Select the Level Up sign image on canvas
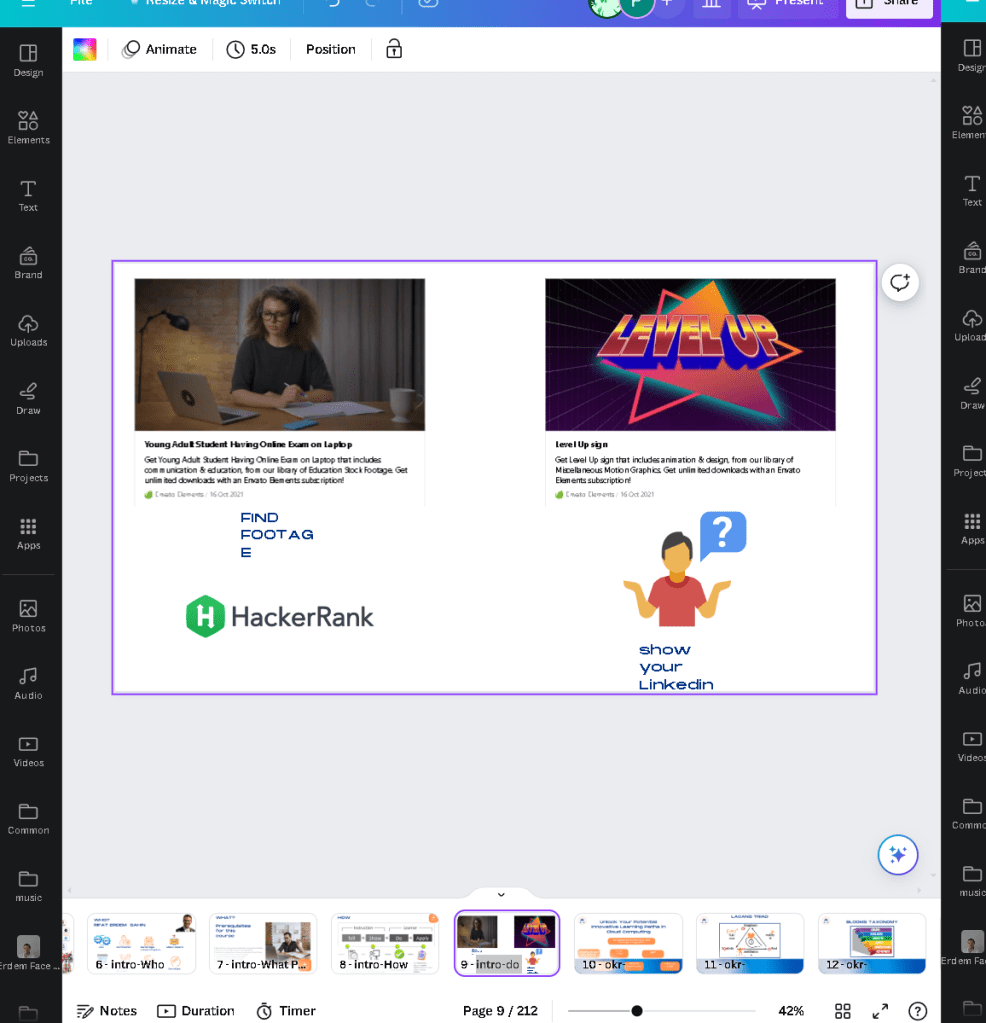This screenshot has width=986, height=1023. (690, 354)
